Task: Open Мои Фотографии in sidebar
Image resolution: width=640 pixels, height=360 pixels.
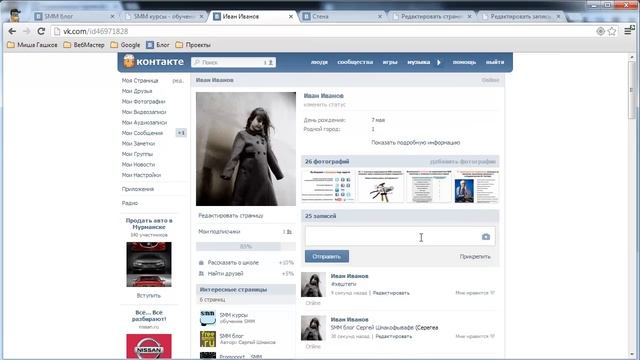Action: [143, 102]
